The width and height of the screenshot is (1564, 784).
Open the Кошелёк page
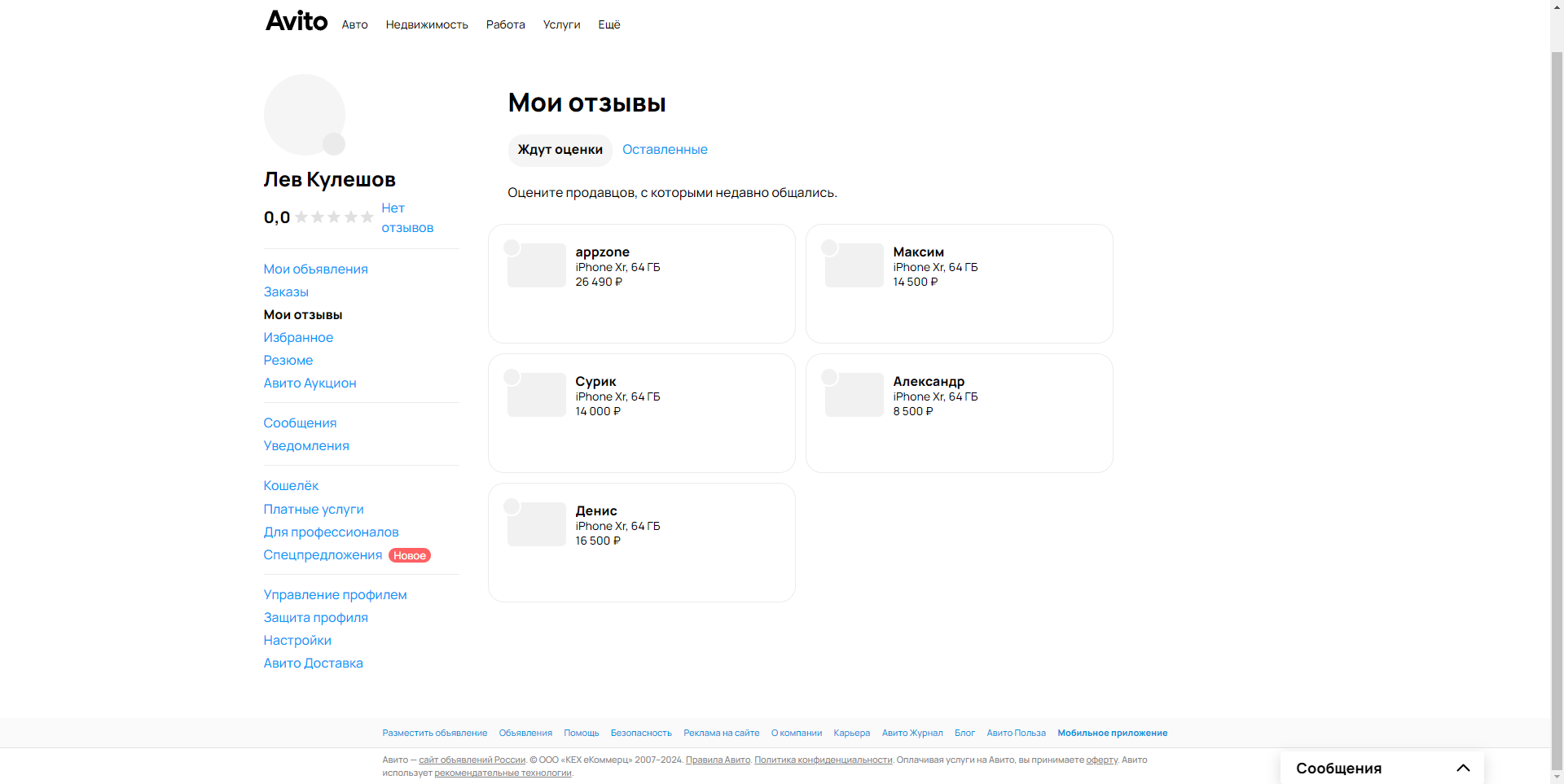291,485
